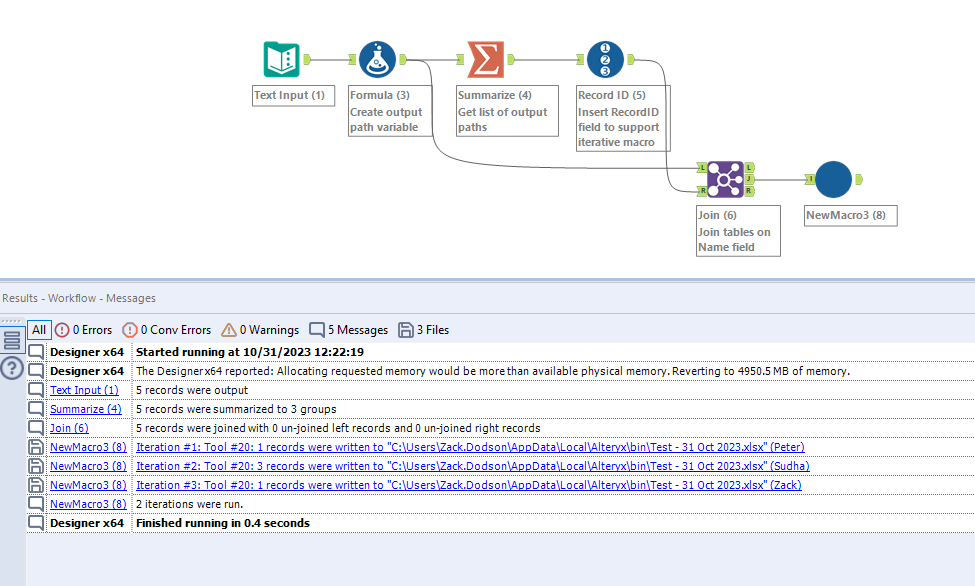The image size is (975, 586).
Task: Click the Join tool icon
Action: (728, 179)
